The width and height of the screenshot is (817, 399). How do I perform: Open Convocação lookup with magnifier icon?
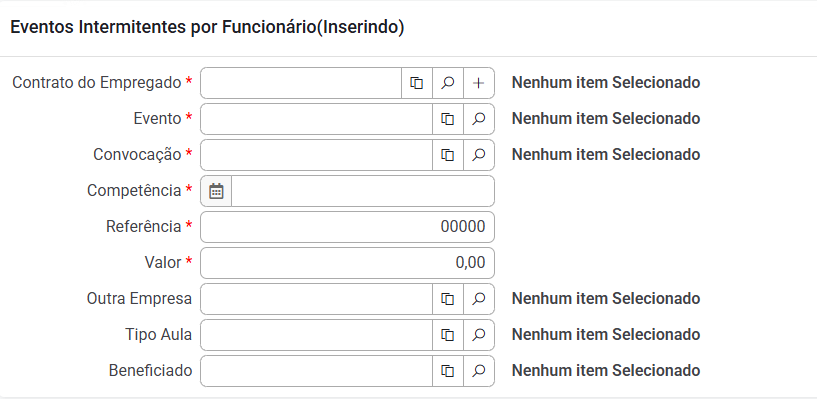point(478,155)
